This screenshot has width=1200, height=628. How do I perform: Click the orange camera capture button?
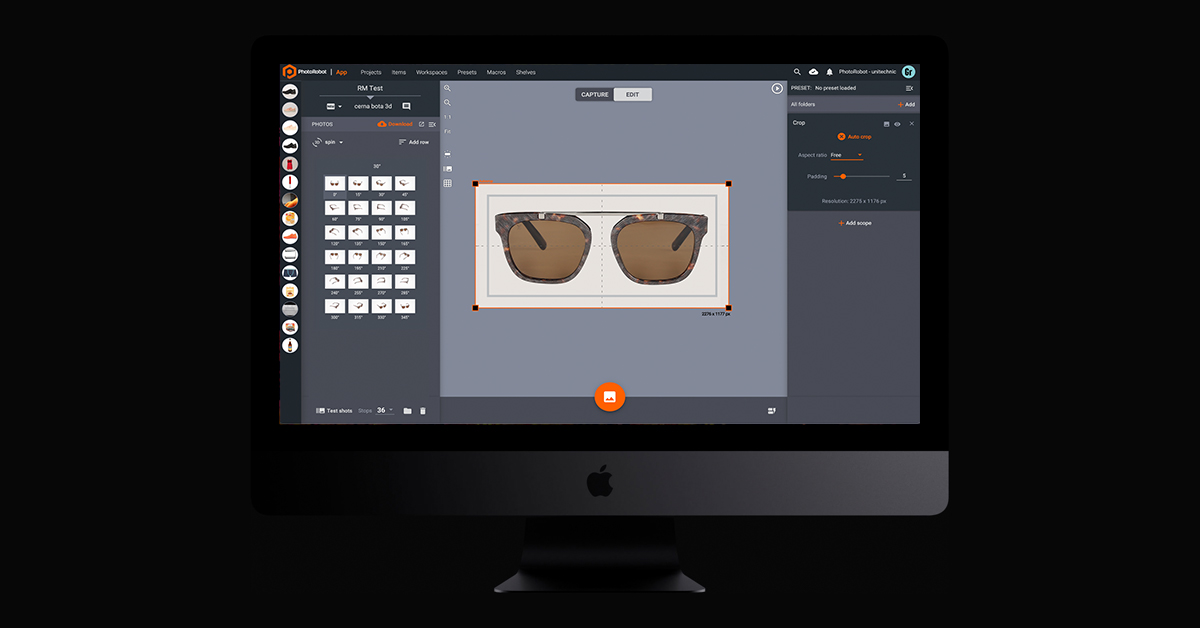pos(610,397)
